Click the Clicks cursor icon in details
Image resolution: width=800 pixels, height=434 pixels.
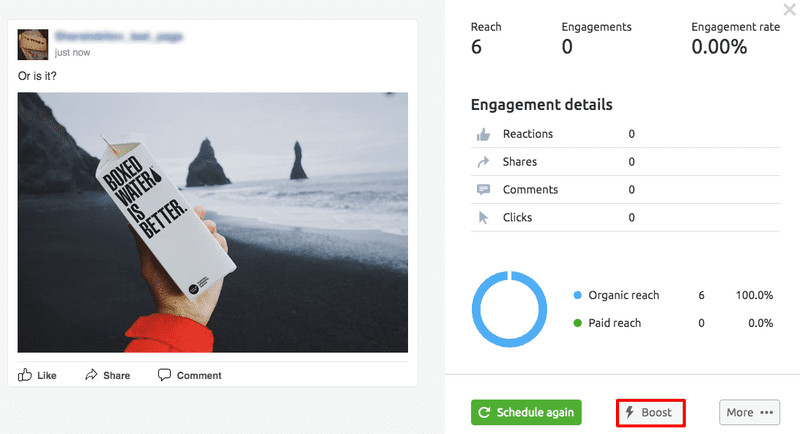pyautogui.click(x=484, y=218)
